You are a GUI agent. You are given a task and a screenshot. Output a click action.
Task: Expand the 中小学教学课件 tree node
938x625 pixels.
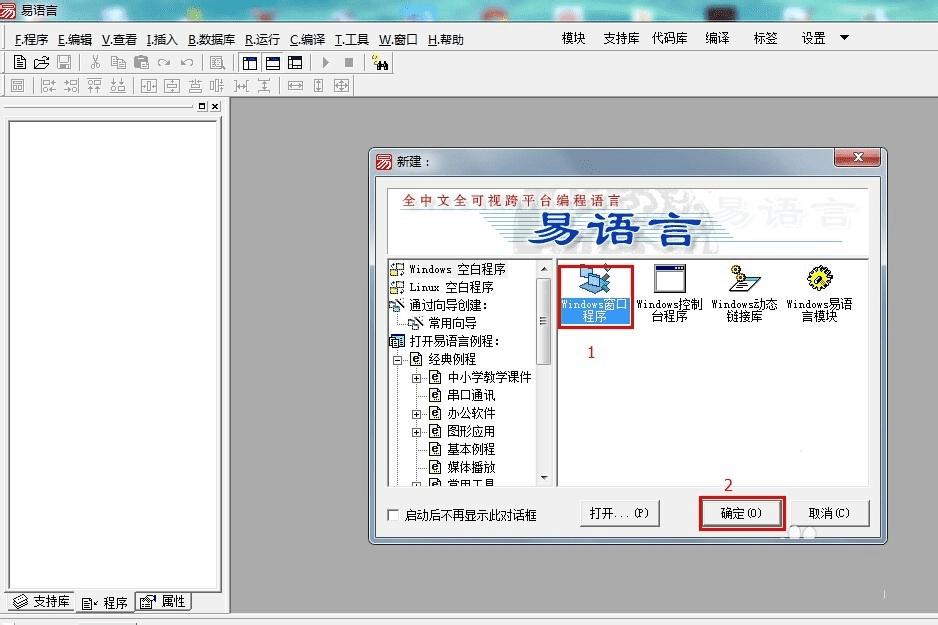point(416,378)
